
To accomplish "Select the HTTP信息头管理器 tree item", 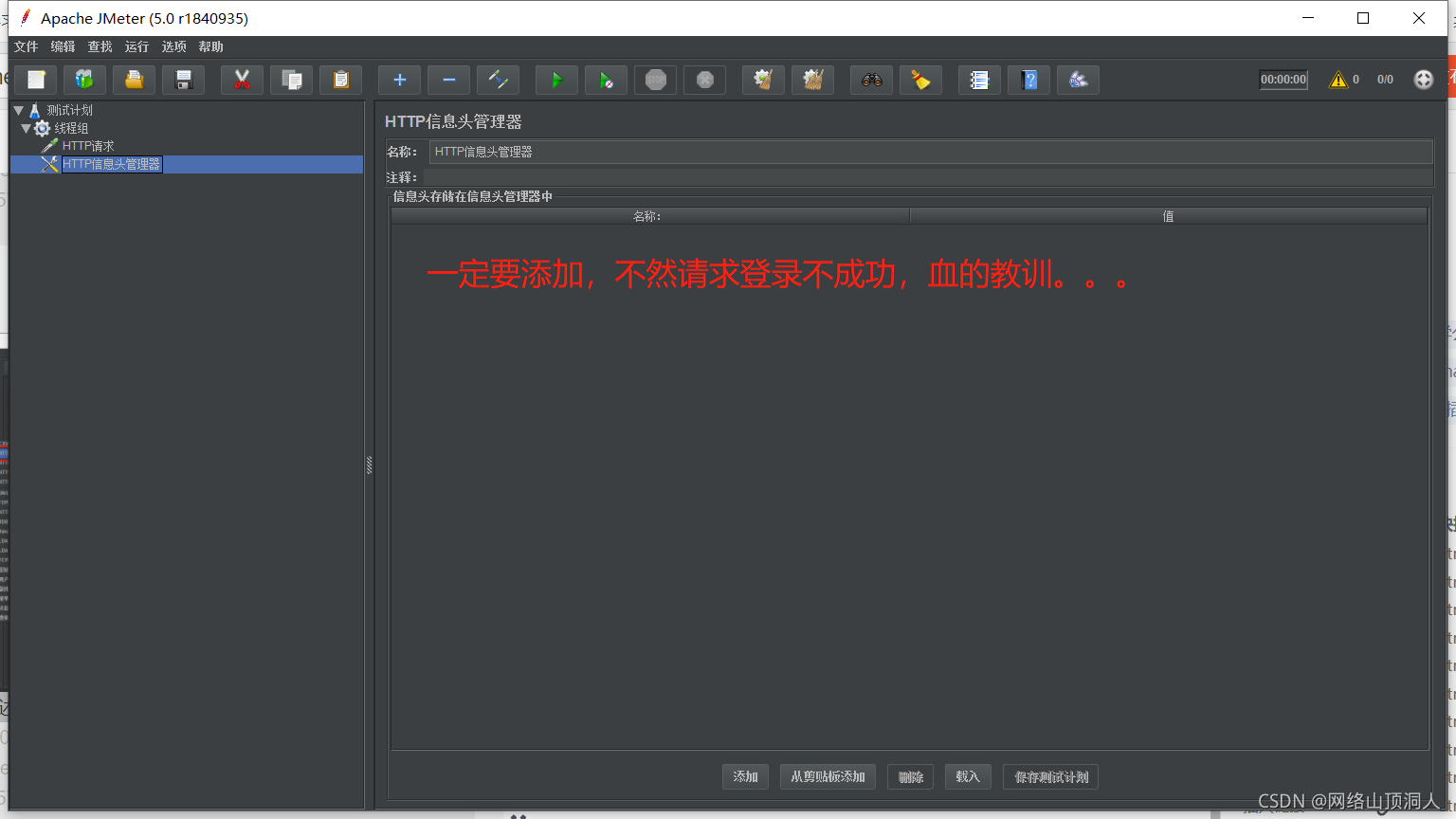I will (x=112, y=164).
